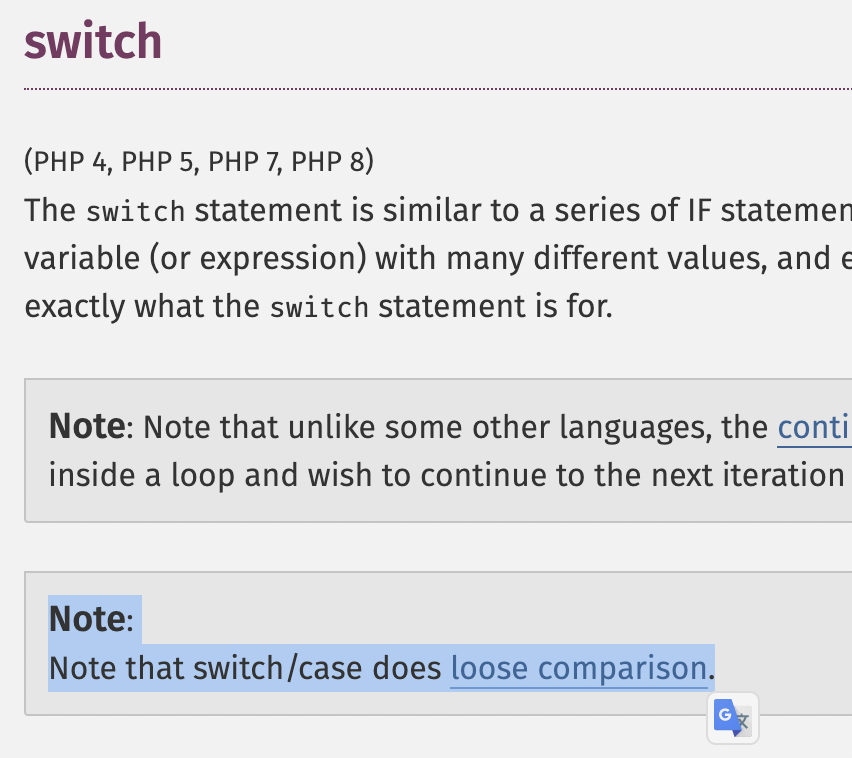Follow the loose comparison hyperlink
This screenshot has width=852, height=758.
click(x=579, y=668)
